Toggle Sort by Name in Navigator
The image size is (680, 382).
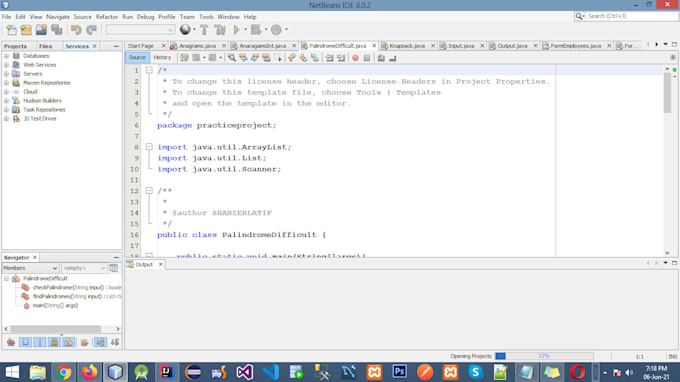100,343
